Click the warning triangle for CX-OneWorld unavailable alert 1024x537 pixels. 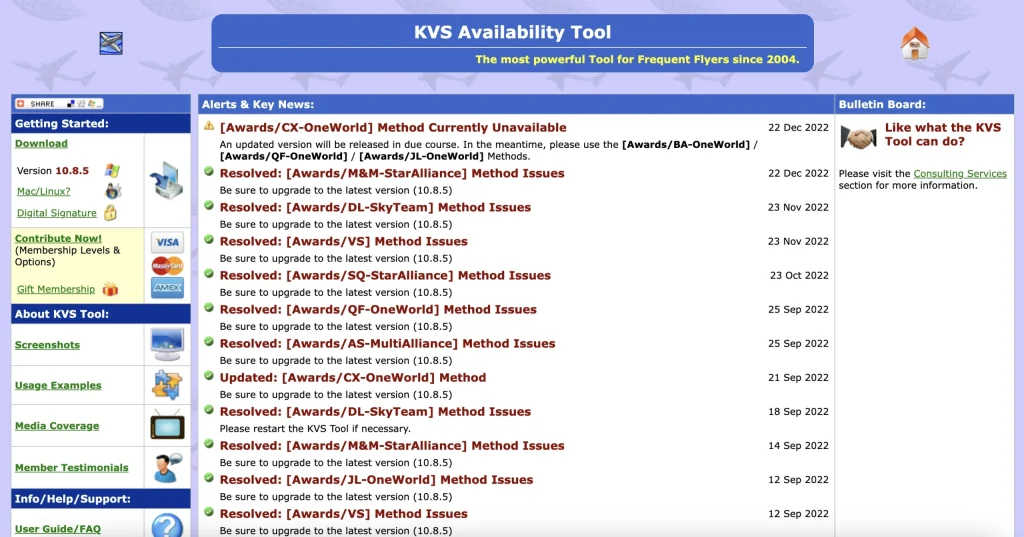(x=209, y=125)
